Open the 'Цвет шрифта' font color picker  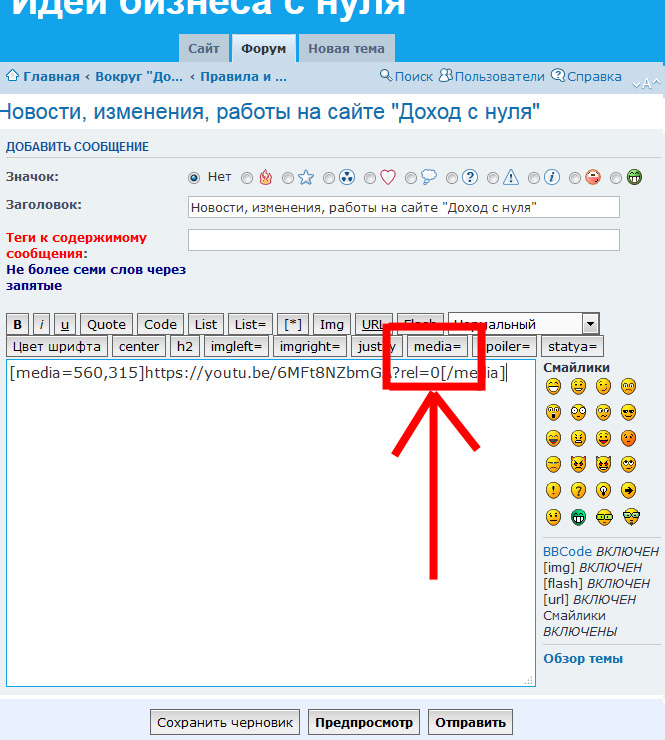tap(56, 347)
